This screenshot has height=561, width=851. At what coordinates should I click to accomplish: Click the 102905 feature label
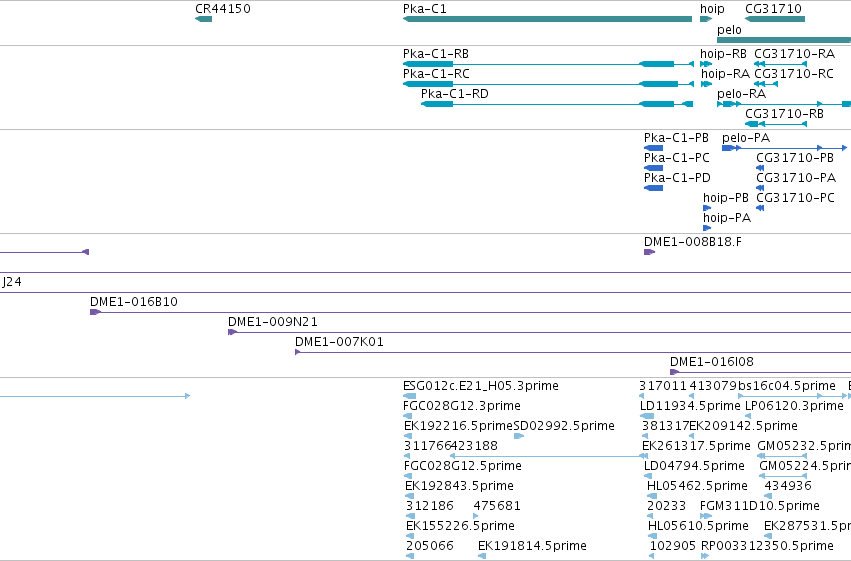[x=673, y=546]
